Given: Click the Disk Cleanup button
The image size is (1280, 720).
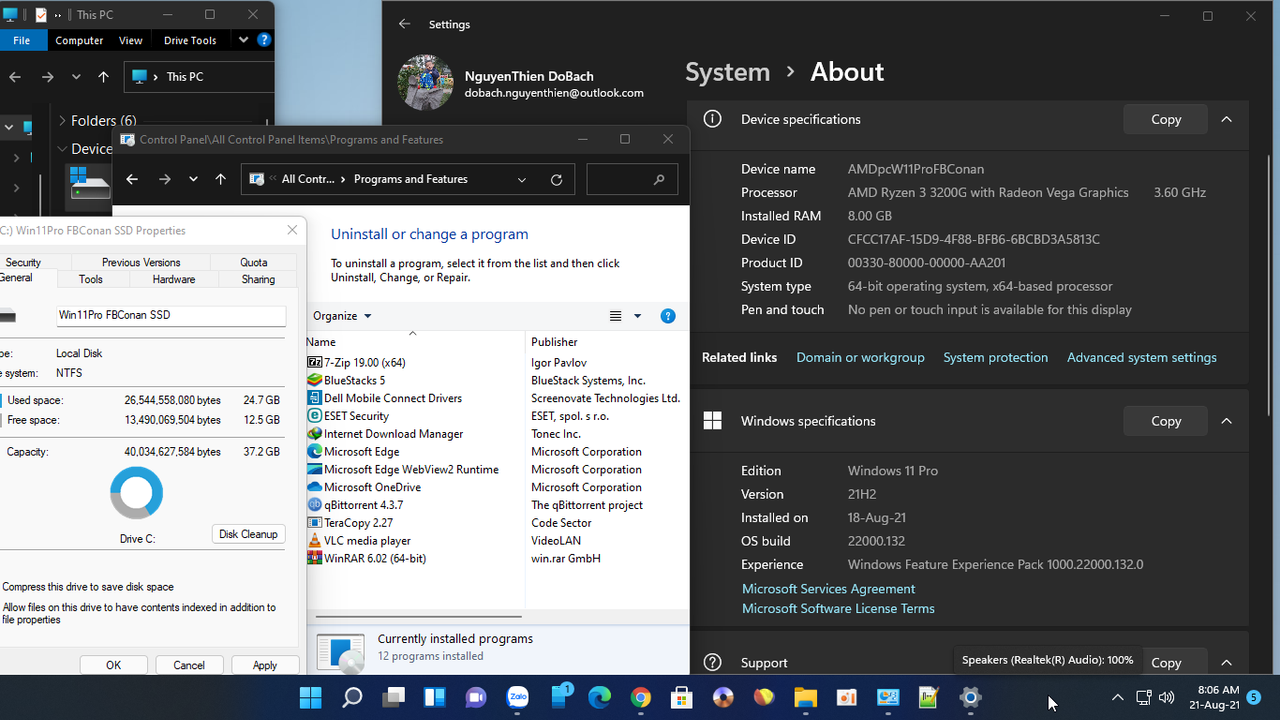Looking at the screenshot, I should 248,534.
